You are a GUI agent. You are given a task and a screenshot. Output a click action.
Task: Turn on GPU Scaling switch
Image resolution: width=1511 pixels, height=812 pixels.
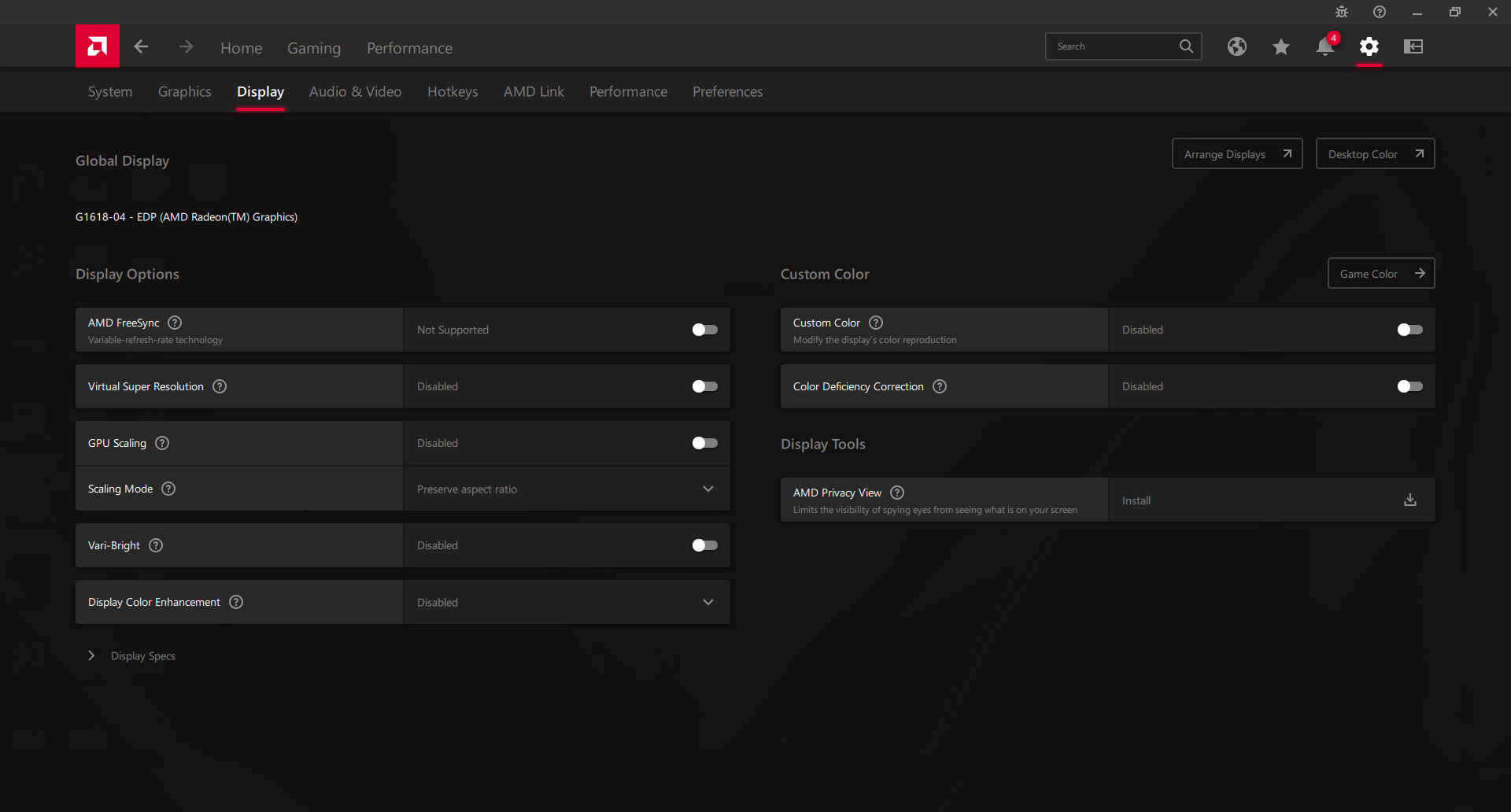click(x=704, y=443)
